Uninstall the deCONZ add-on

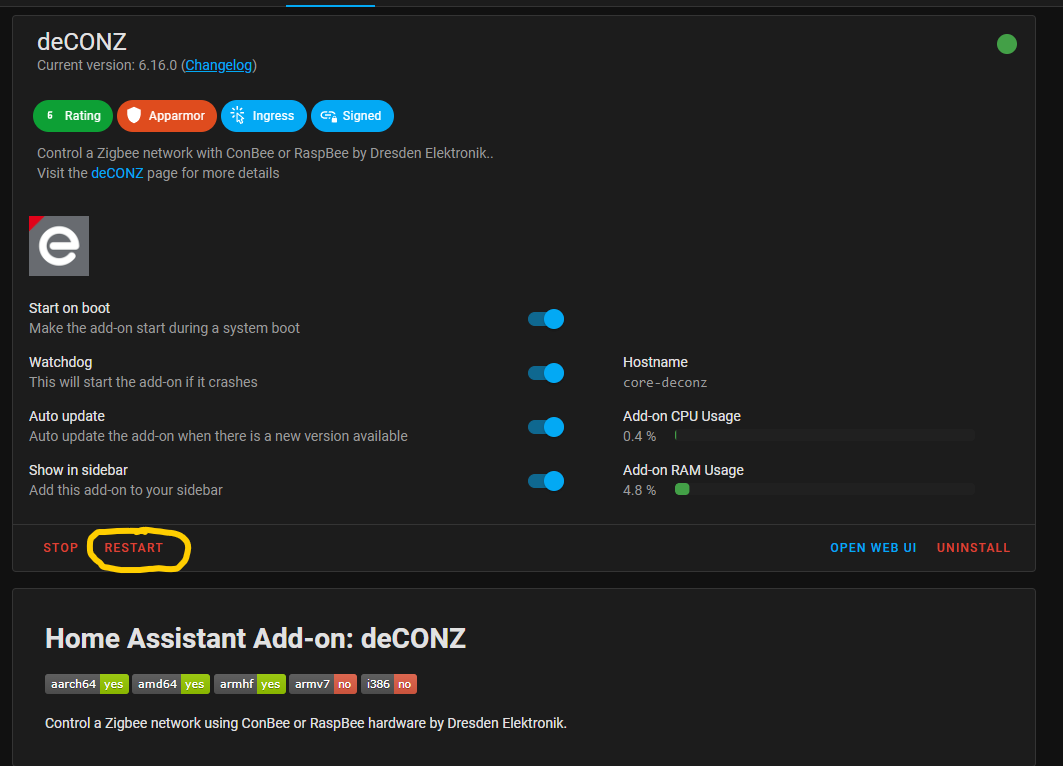974,548
